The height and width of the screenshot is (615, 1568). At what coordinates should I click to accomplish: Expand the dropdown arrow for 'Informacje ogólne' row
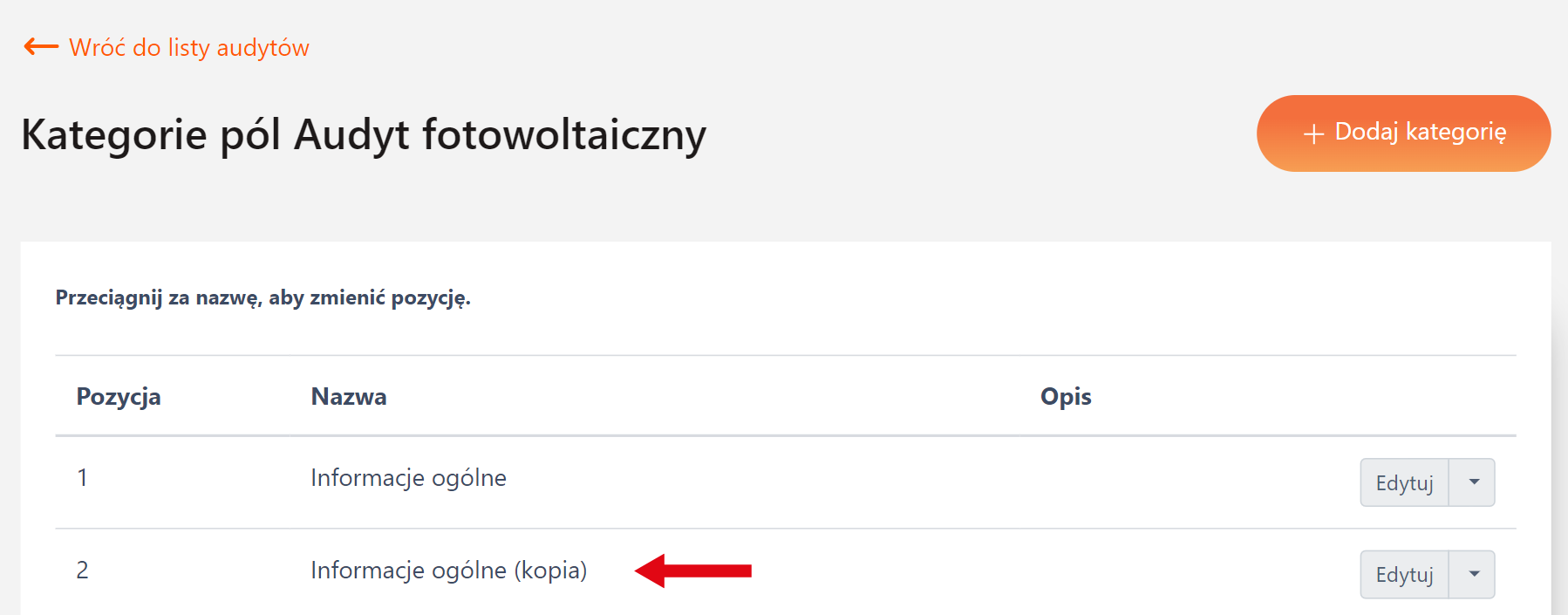pyautogui.click(x=1473, y=482)
